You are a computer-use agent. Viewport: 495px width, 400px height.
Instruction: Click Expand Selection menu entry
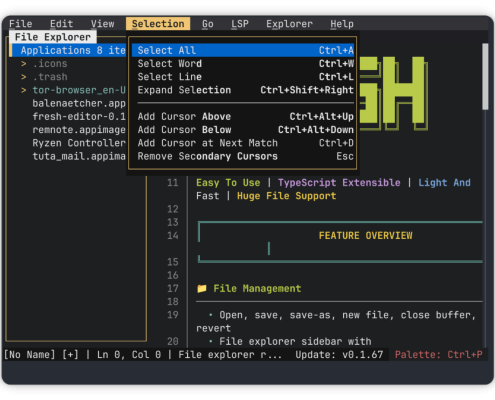pos(243,90)
